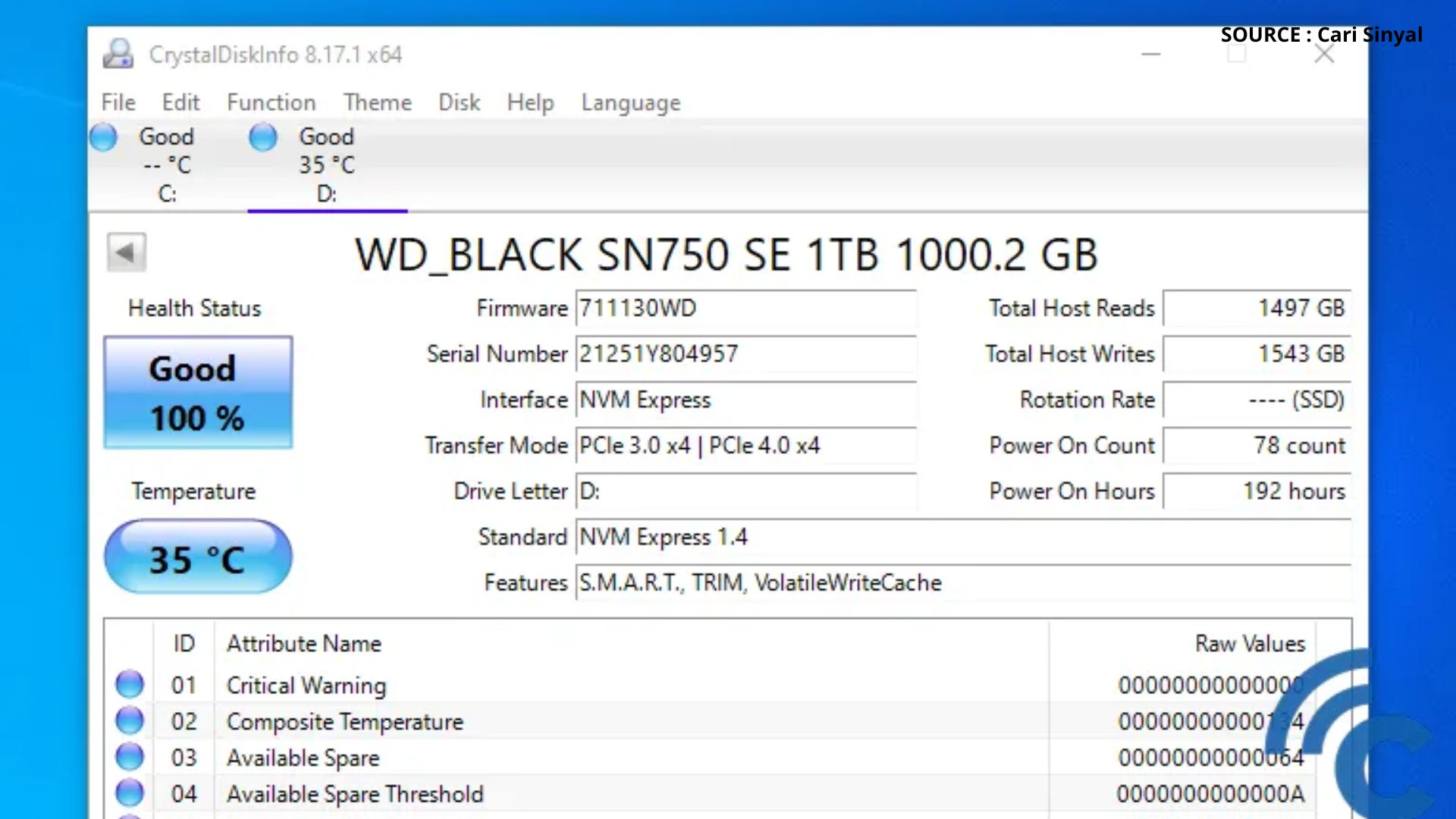The width and height of the screenshot is (1456, 819).
Task: Click the Firmware field 711130WD
Action: click(x=746, y=309)
